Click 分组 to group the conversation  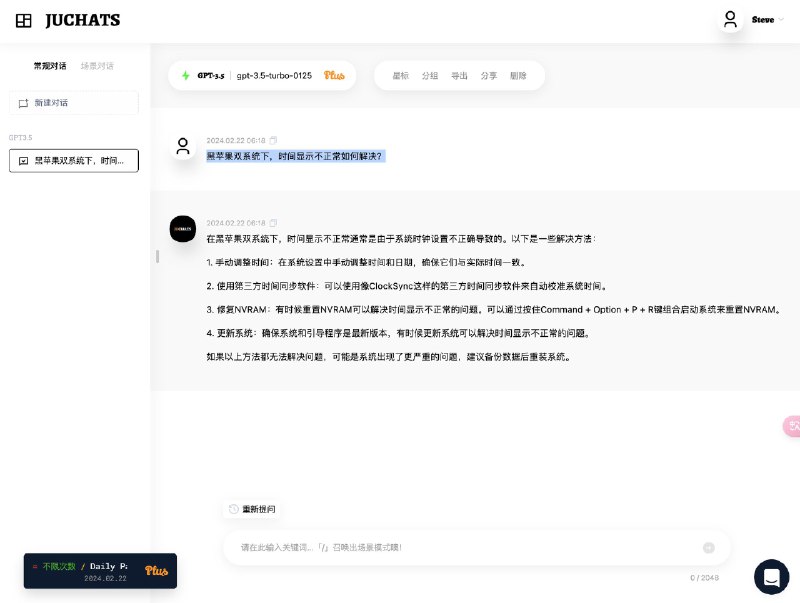430,76
